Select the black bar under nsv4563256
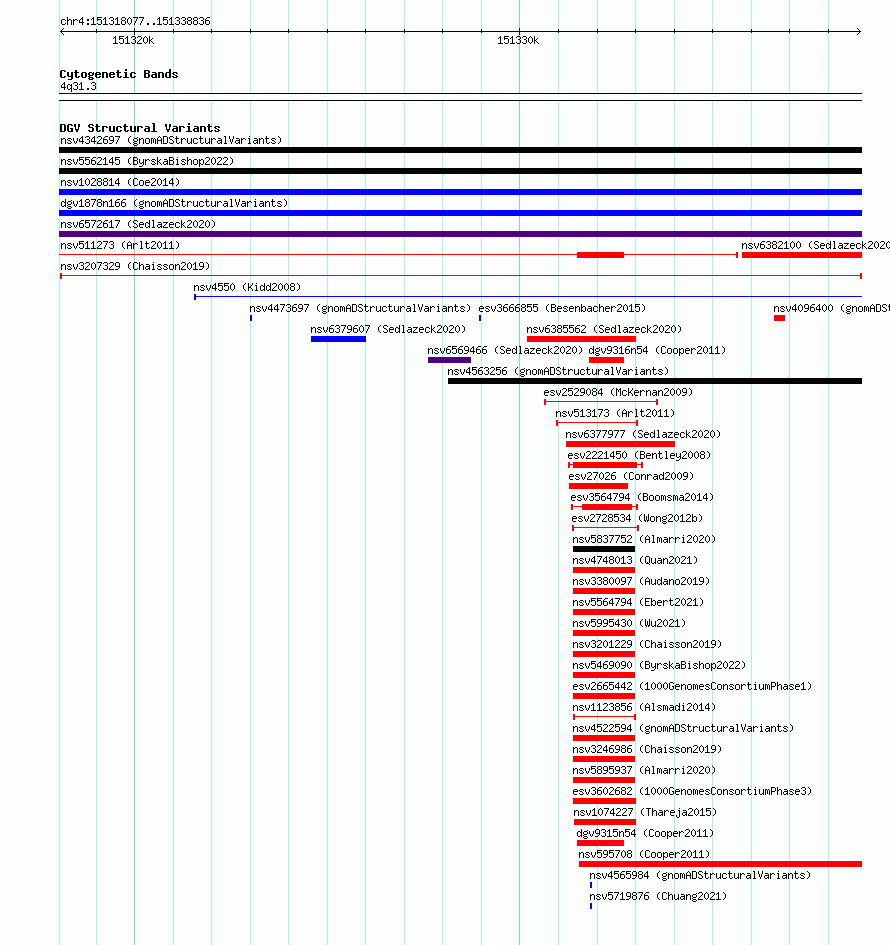This screenshot has width=890, height=945. [x=655, y=381]
